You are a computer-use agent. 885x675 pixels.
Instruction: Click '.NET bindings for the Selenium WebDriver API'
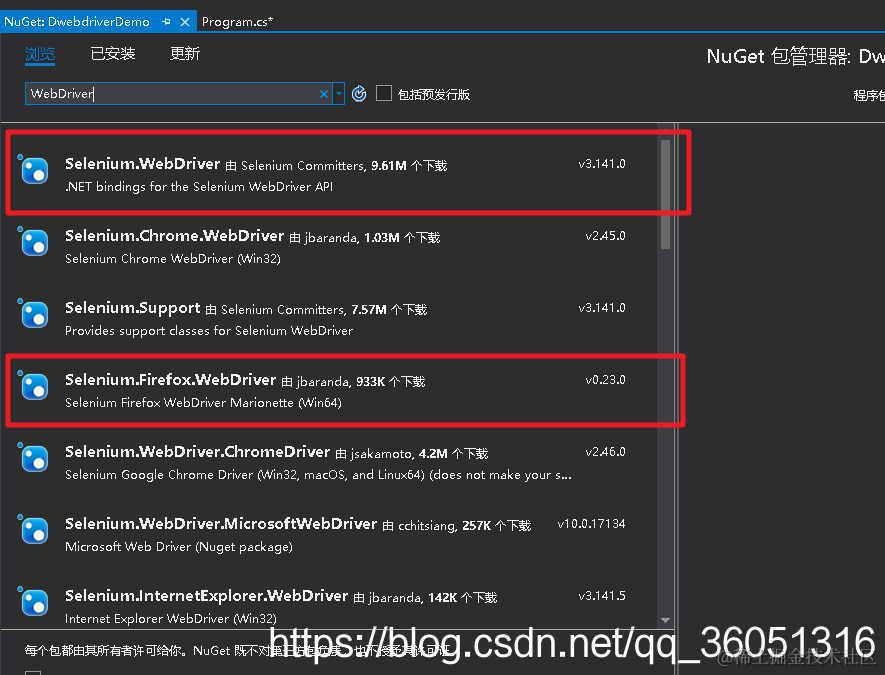point(199,187)
